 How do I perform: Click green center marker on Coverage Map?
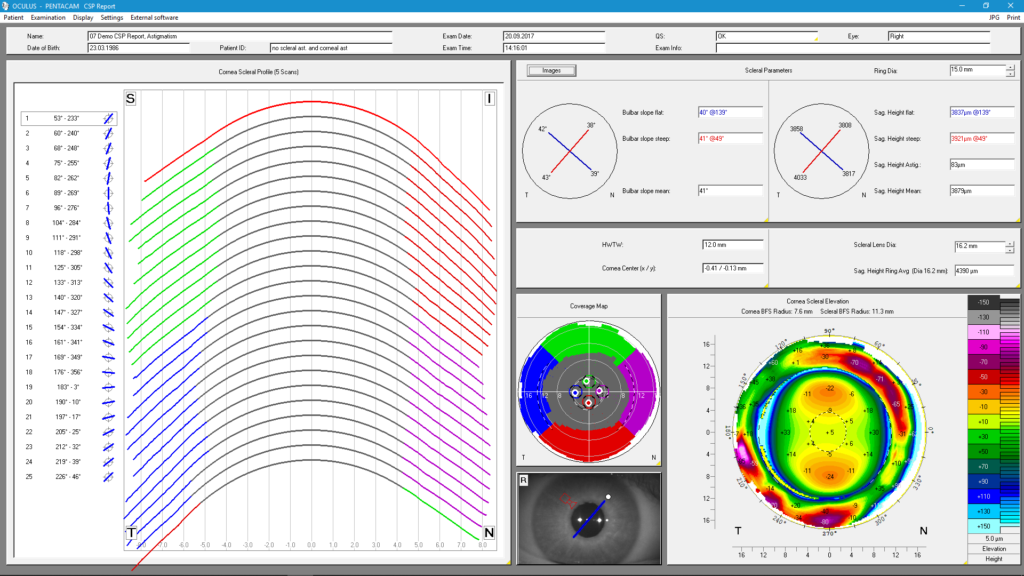pyautogui.click(x=586, y=381)
